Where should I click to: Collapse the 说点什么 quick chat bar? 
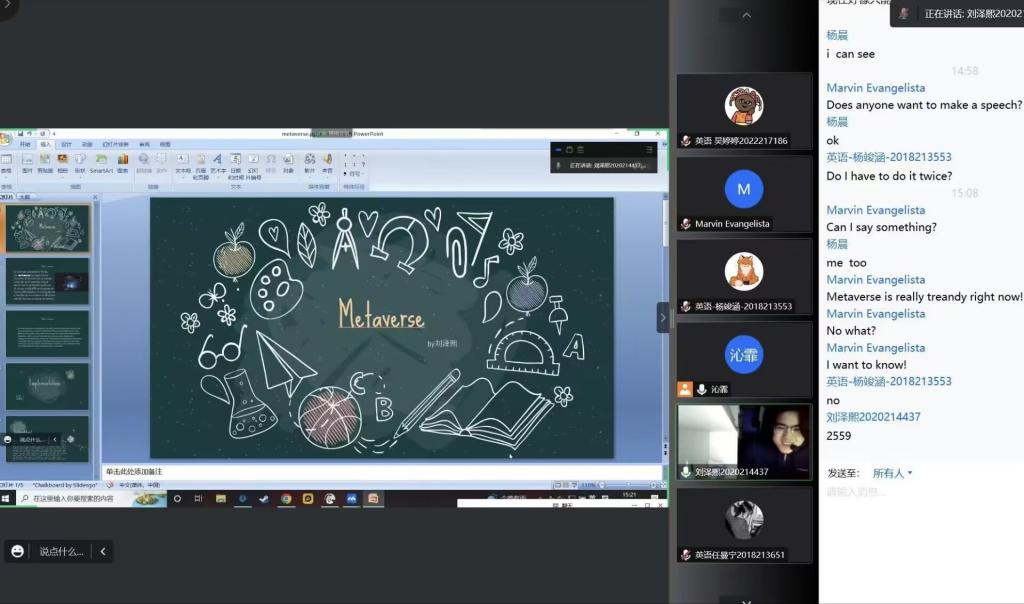tap(102, 551)
